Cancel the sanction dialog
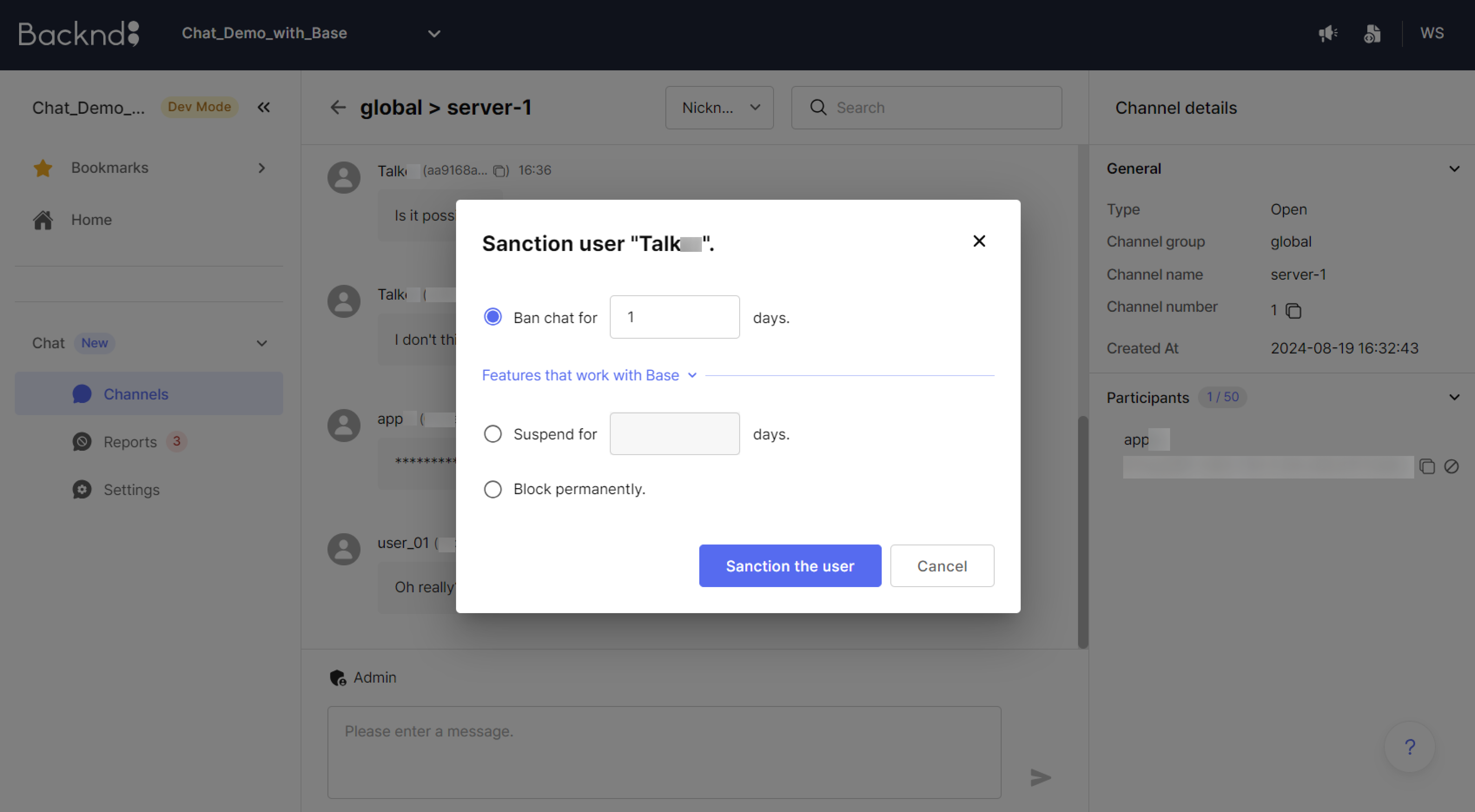 tap(942, 566)
